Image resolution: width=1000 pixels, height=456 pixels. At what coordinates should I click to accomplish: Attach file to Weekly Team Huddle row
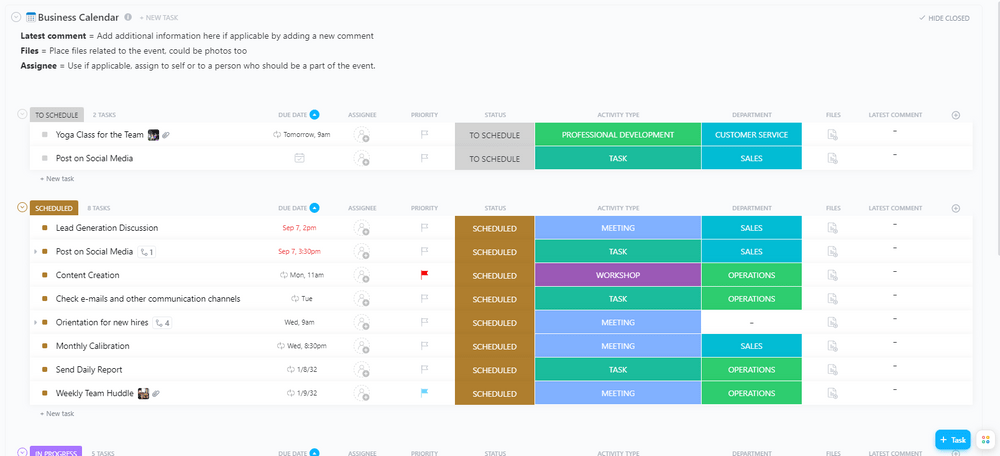832,393
